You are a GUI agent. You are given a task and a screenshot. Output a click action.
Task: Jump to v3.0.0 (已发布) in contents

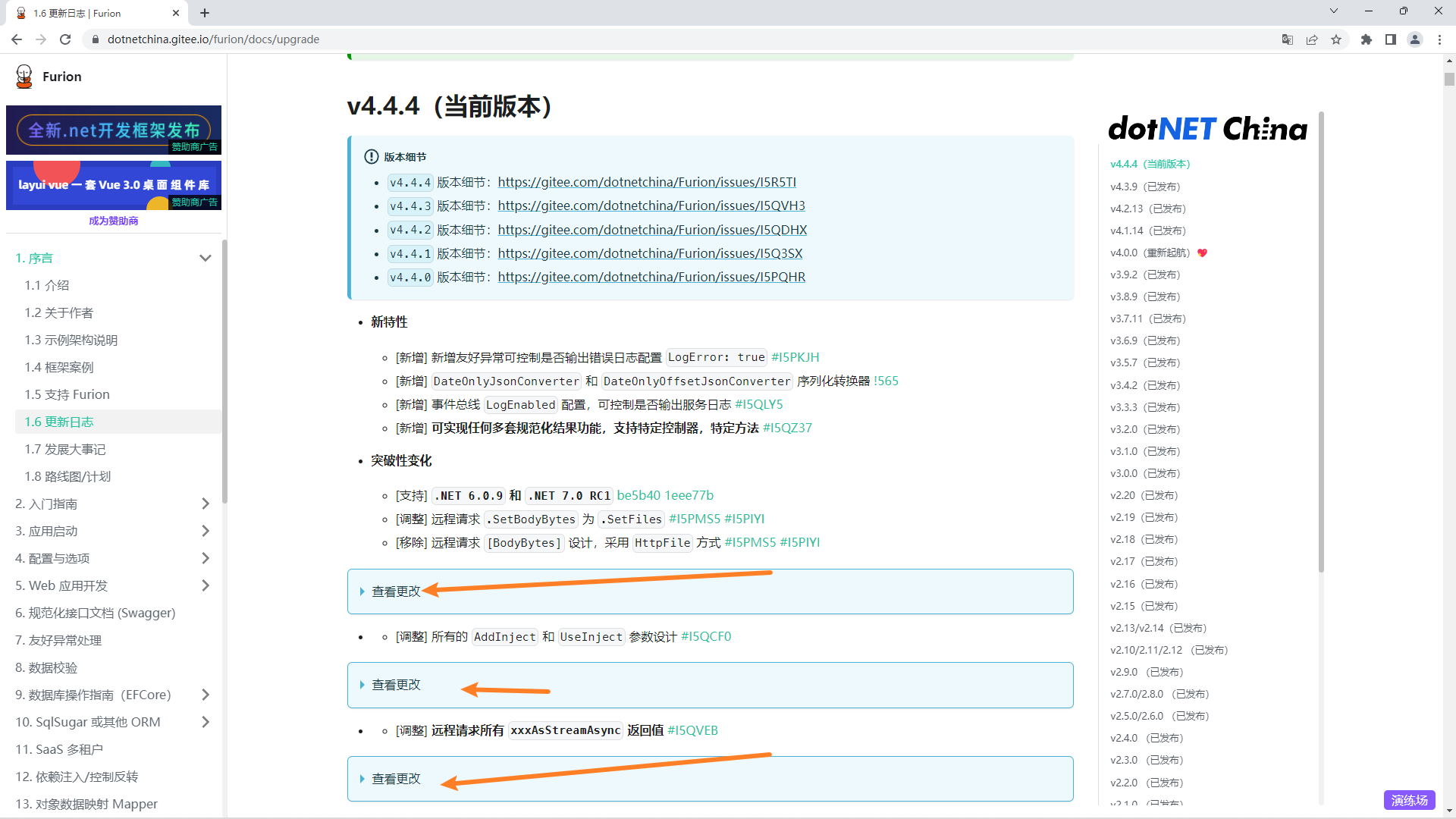pyautogui.click(x=1145, y=473)
